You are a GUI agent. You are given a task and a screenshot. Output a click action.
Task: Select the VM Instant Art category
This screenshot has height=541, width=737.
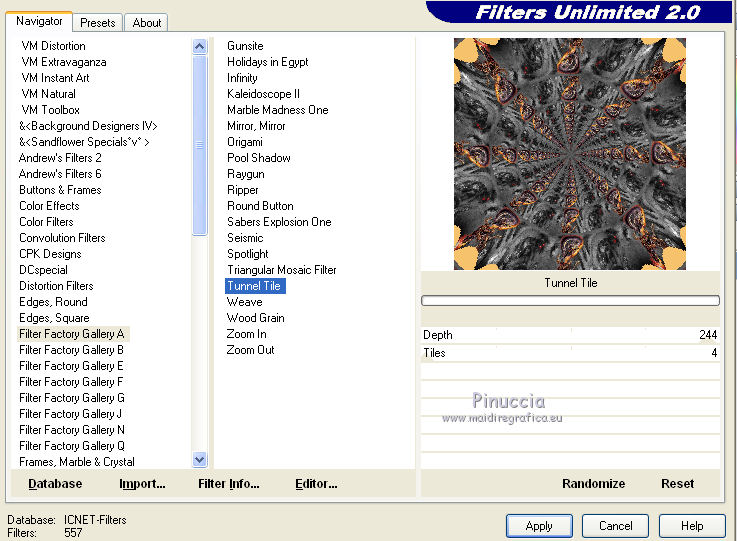point(55,78)
